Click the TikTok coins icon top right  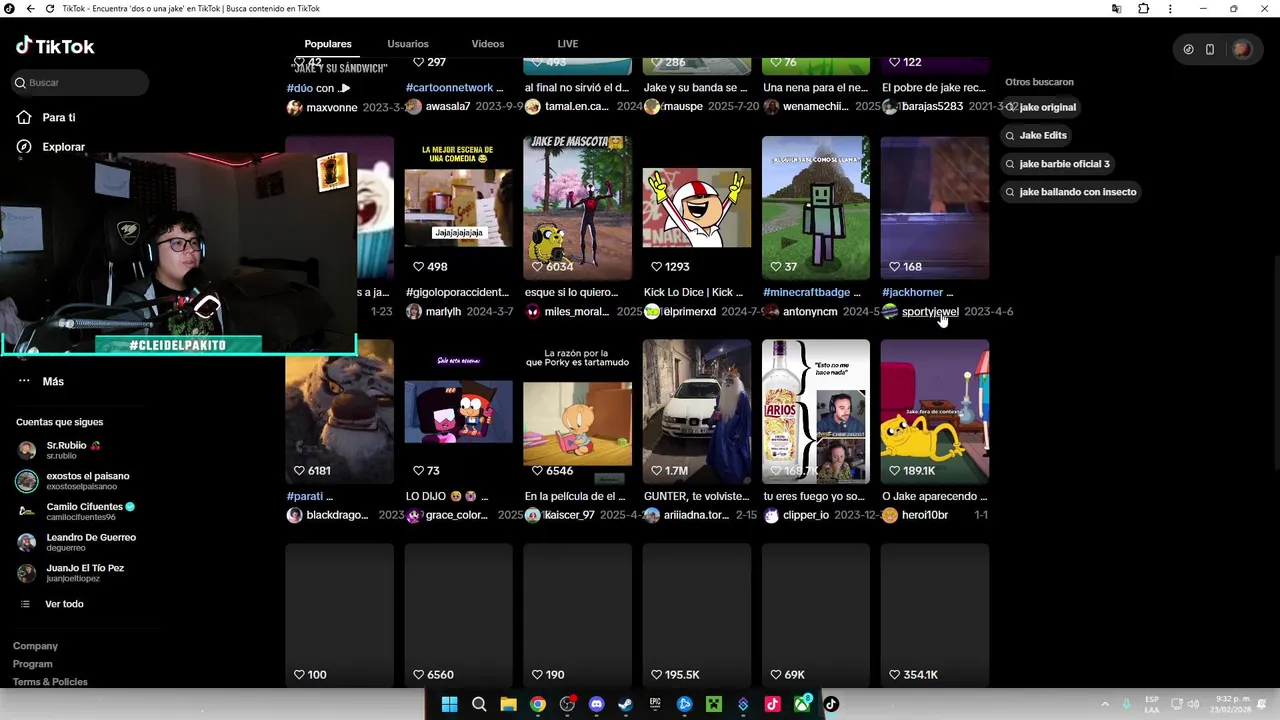point(1188,49)
